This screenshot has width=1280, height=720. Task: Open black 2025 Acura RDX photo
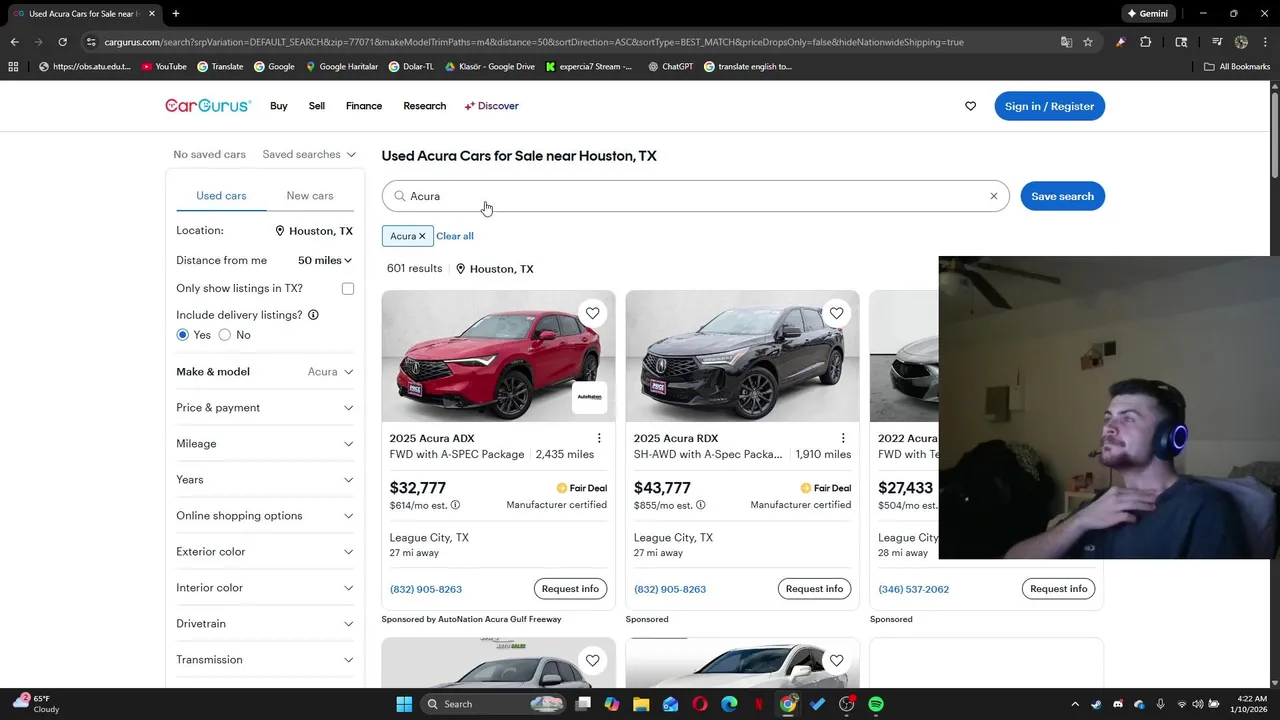[742, 356]
